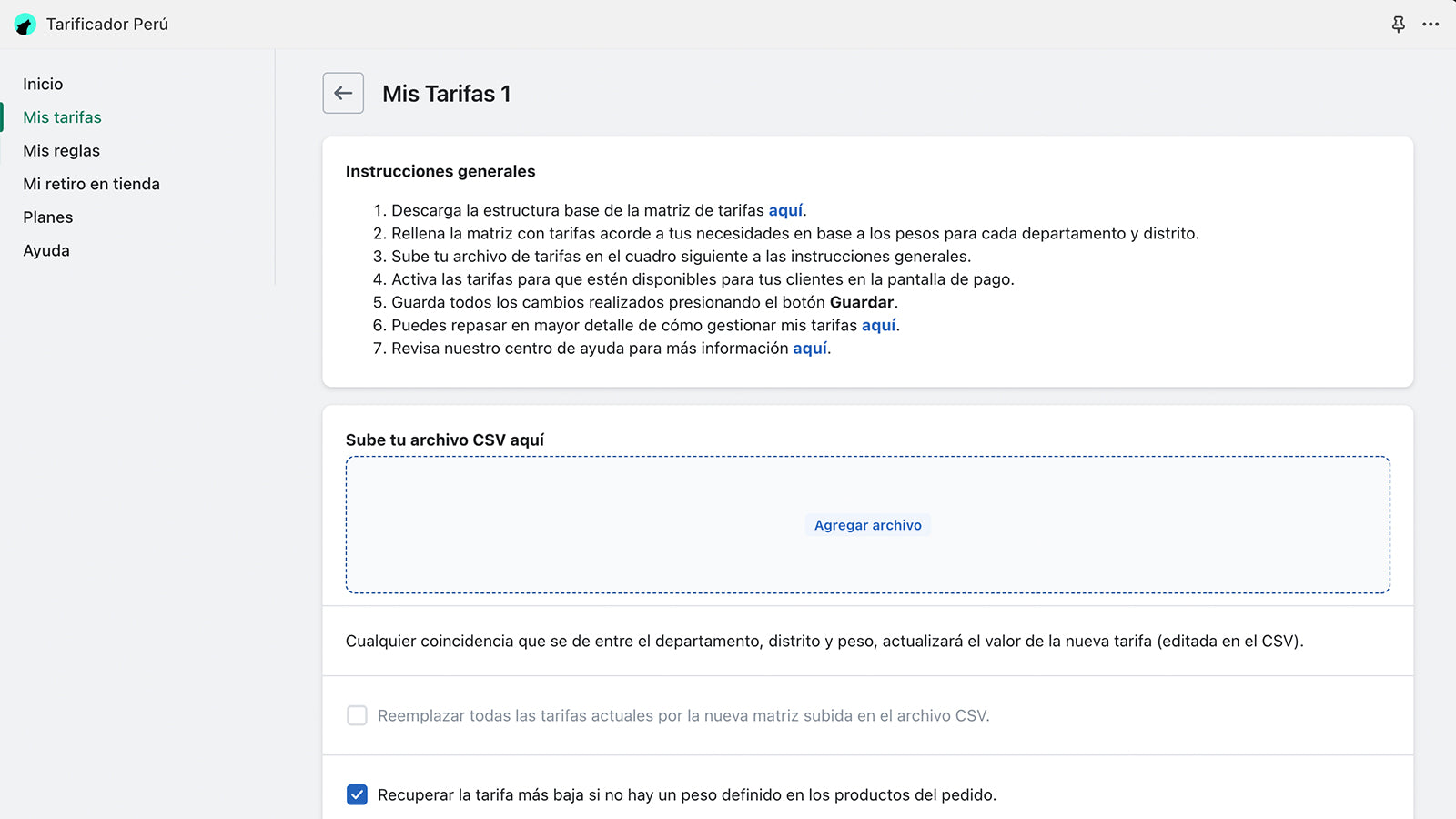Click the Mis Tarifas 1 page heading
The image size is (1456, 819).
coord(446,93)
